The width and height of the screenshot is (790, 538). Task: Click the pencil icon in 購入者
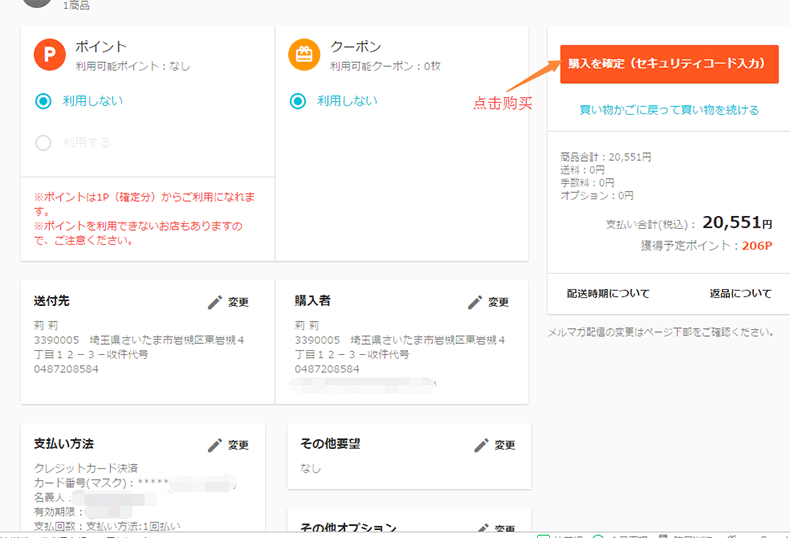coord(475,302)
